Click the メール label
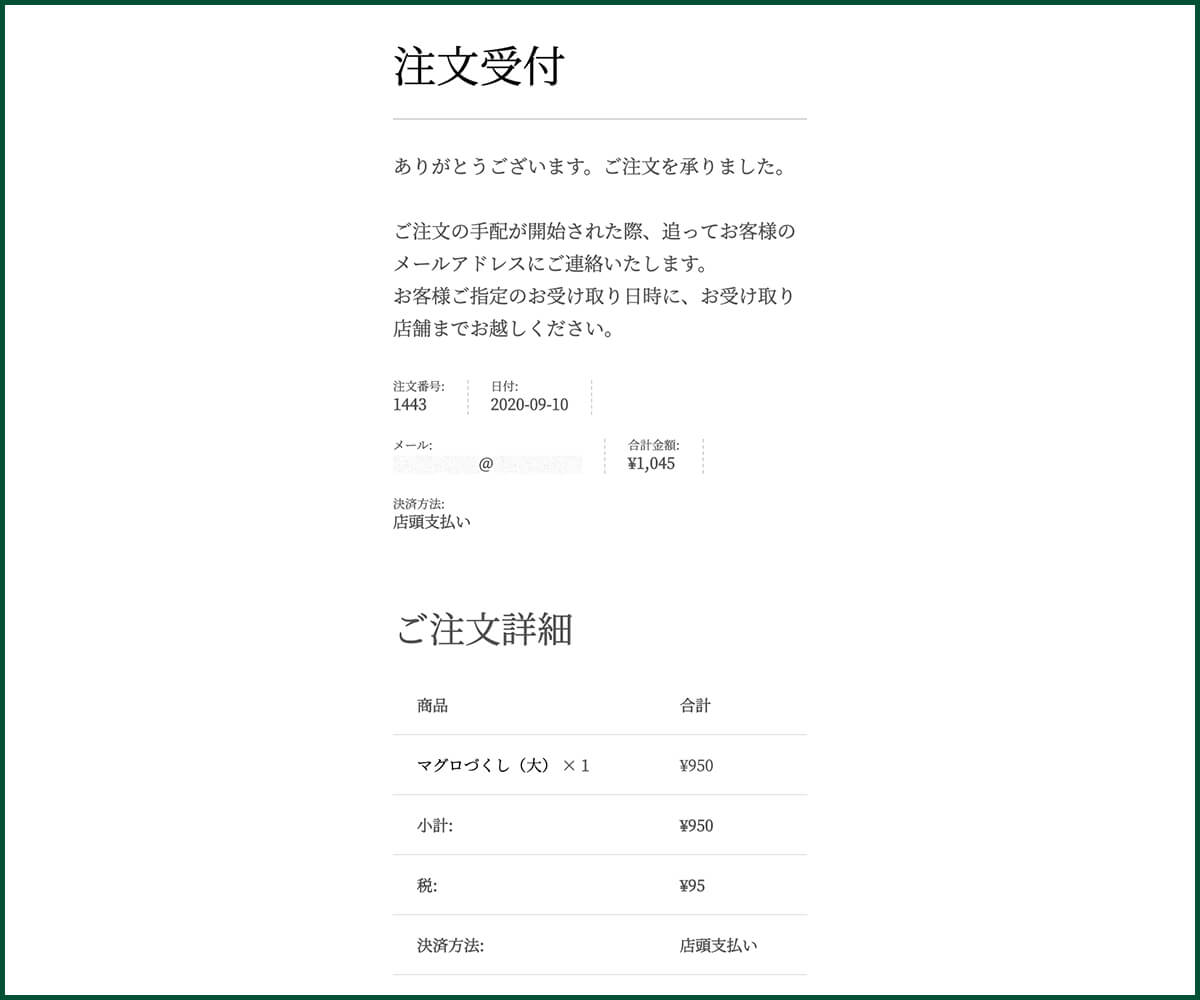1200x1000 pixels. click(x=412, y=445)
